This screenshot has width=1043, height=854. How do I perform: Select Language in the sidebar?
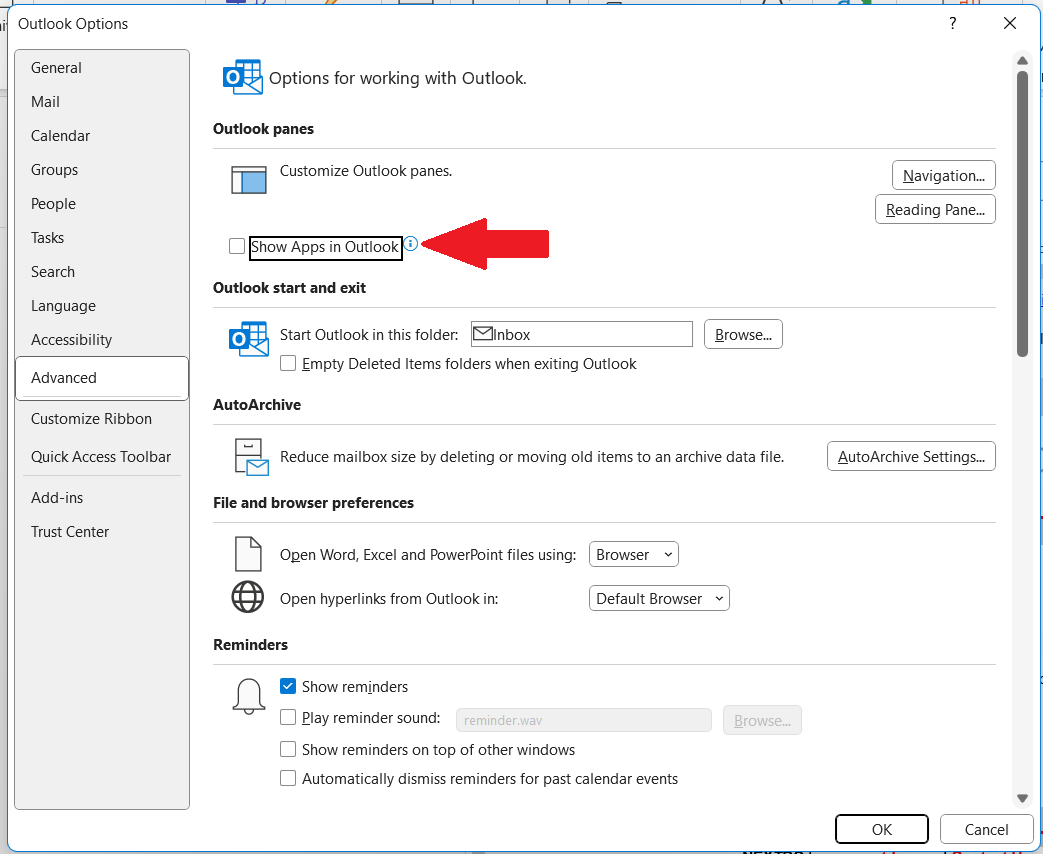pyautogui.click(x=102, y=305)
